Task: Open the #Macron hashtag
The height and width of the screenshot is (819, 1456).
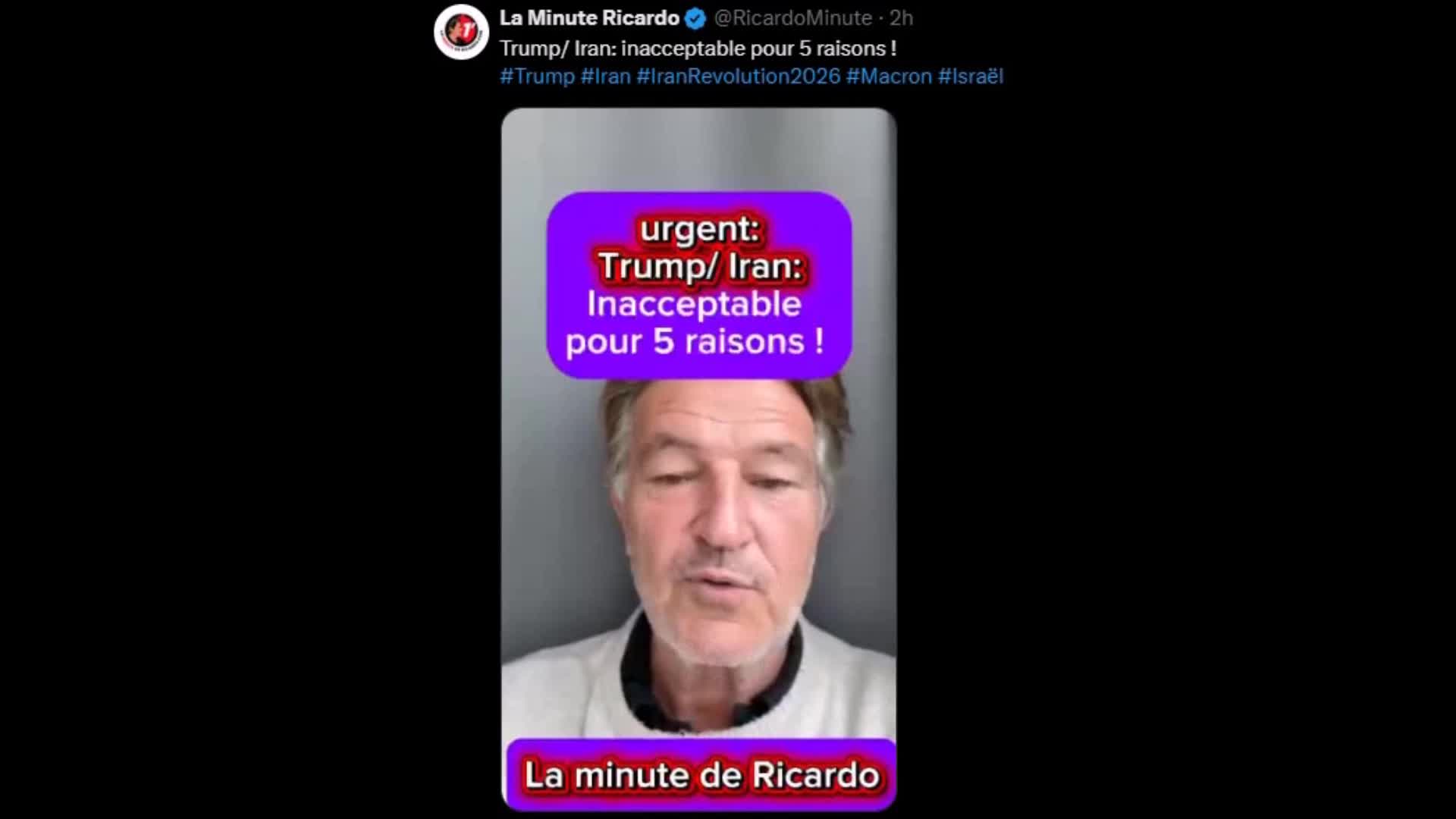Action: (889, 77)
